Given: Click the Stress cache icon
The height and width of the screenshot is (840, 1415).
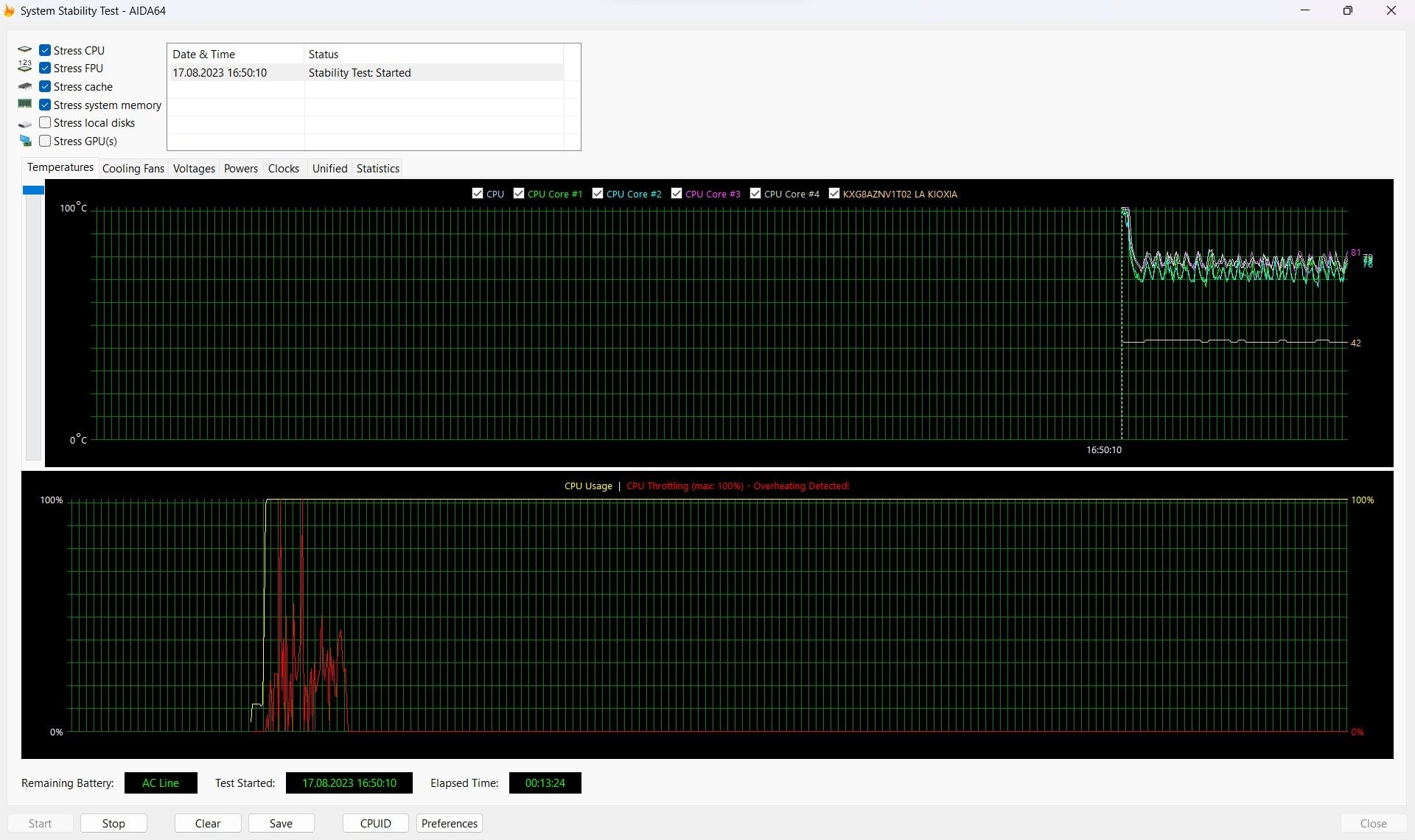Looking at the screenshot, I should (25, 86).
